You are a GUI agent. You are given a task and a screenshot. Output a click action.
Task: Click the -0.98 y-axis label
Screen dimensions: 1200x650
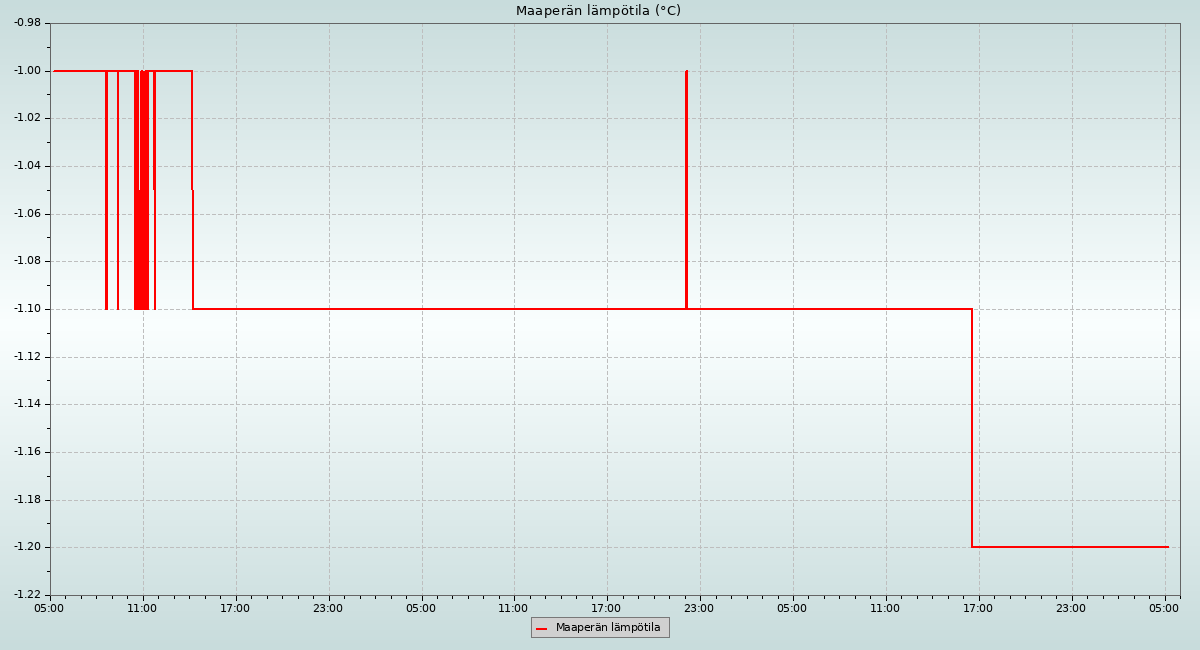(27, 23)
